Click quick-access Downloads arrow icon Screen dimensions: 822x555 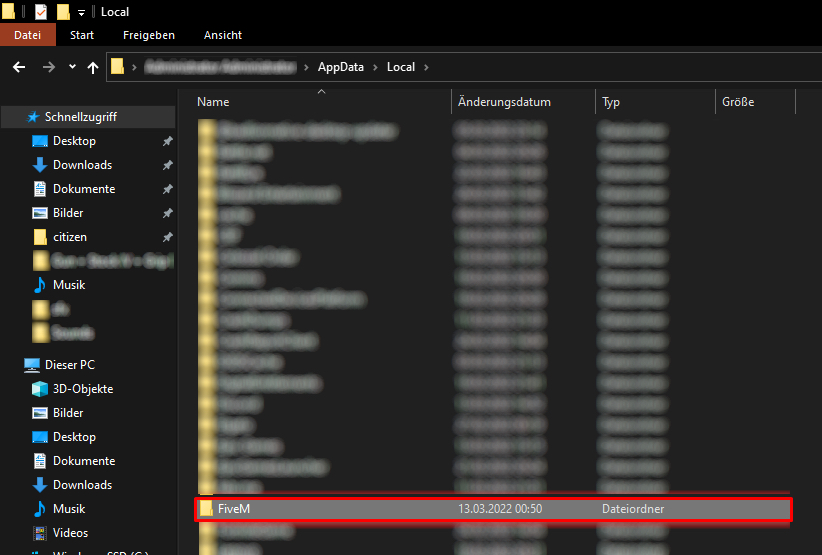click(x=40, y=165)
